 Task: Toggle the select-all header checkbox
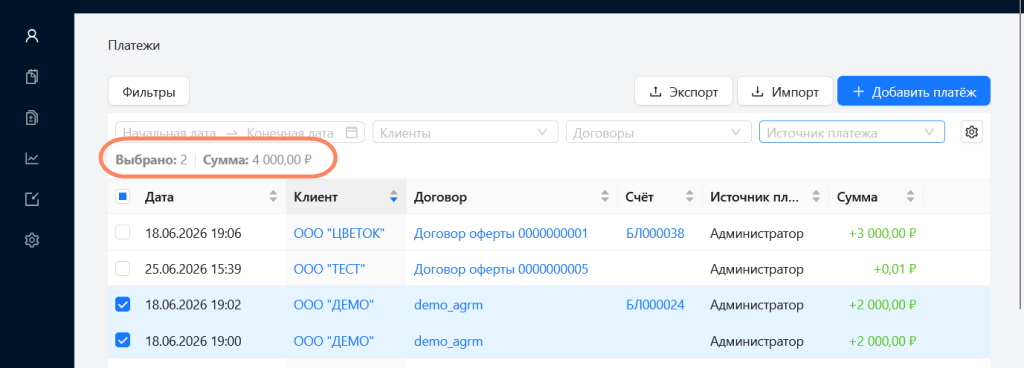(x=123, y=197)
